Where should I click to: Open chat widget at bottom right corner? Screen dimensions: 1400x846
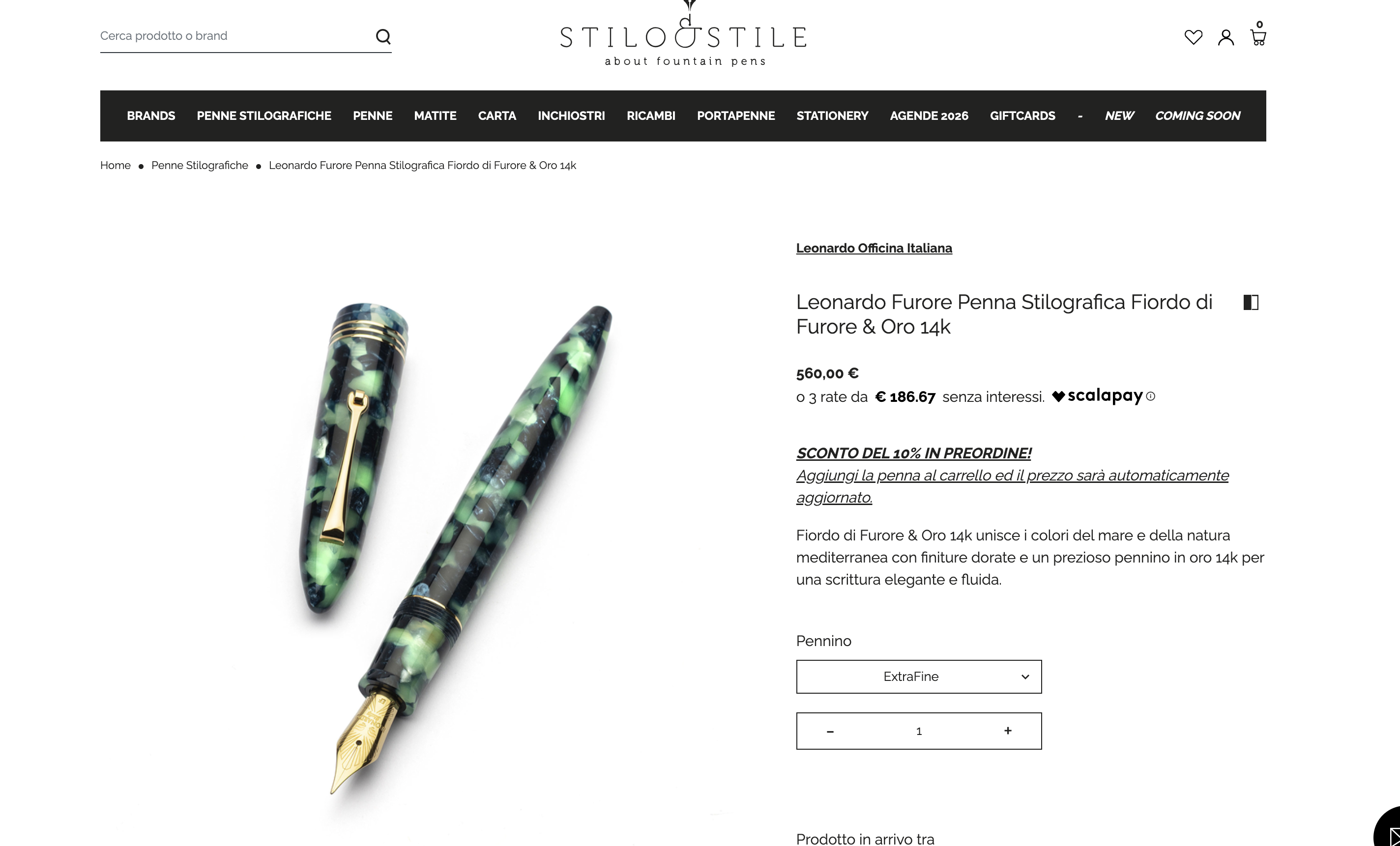1388,829
